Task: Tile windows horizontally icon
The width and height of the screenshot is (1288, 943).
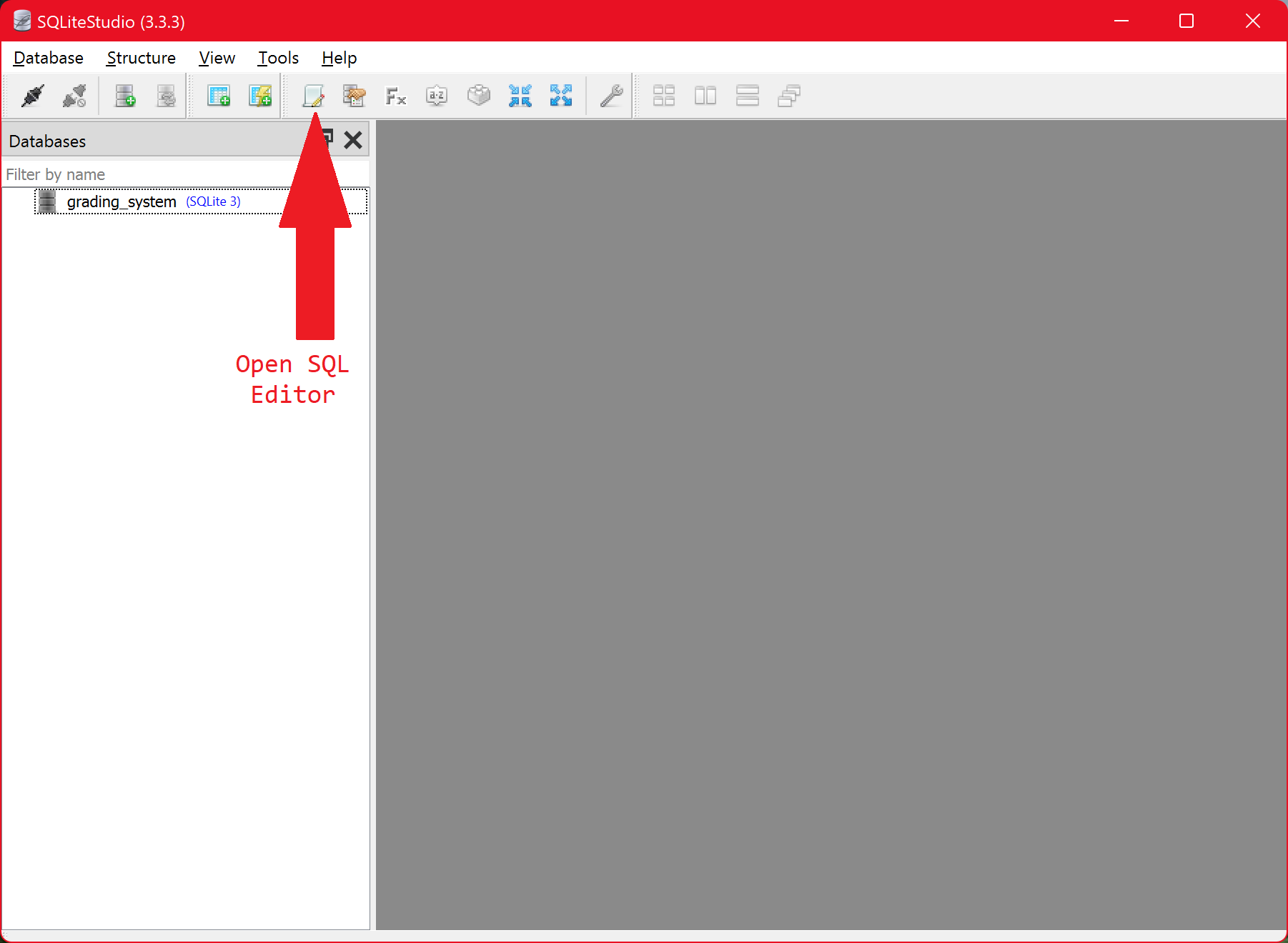Action: tap(705, 96)
